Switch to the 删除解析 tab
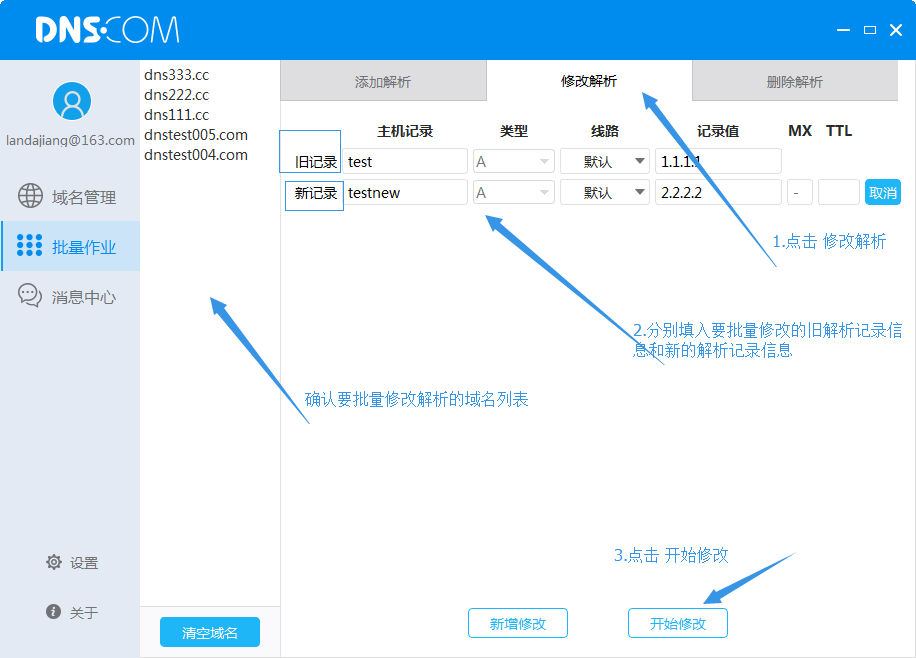This screenshot has height=658, width=916. (794, 82)
